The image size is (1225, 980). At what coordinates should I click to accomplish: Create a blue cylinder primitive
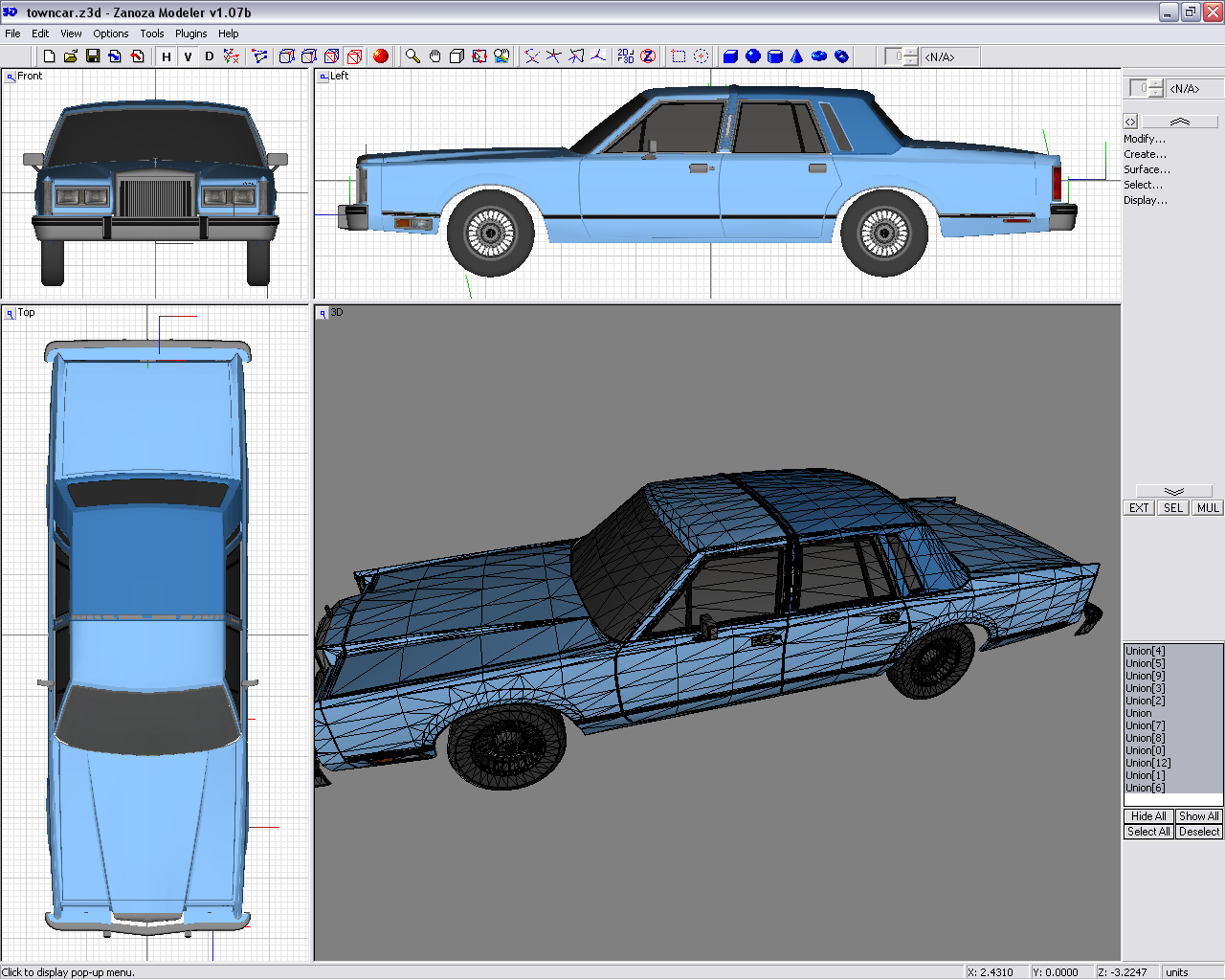tap(775, 56)
